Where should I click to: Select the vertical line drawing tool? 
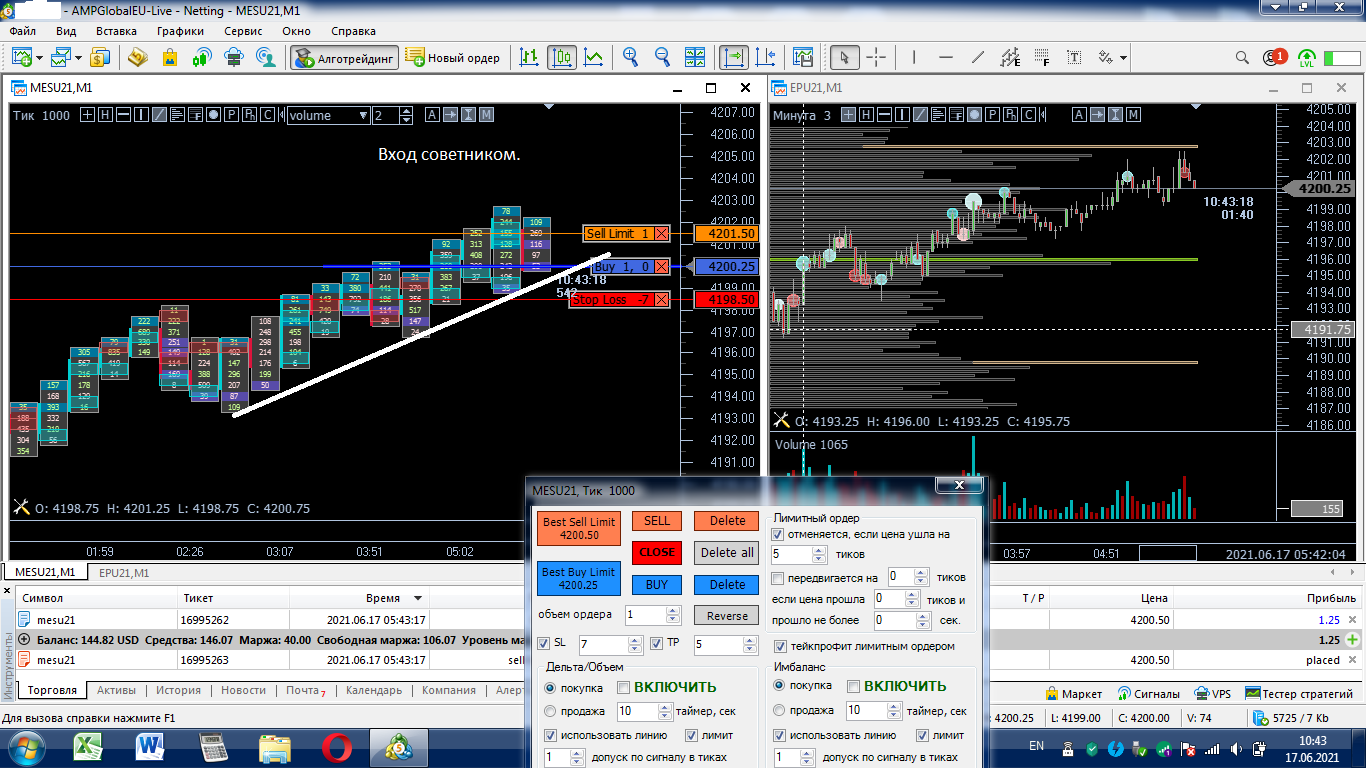coord(916,57)
